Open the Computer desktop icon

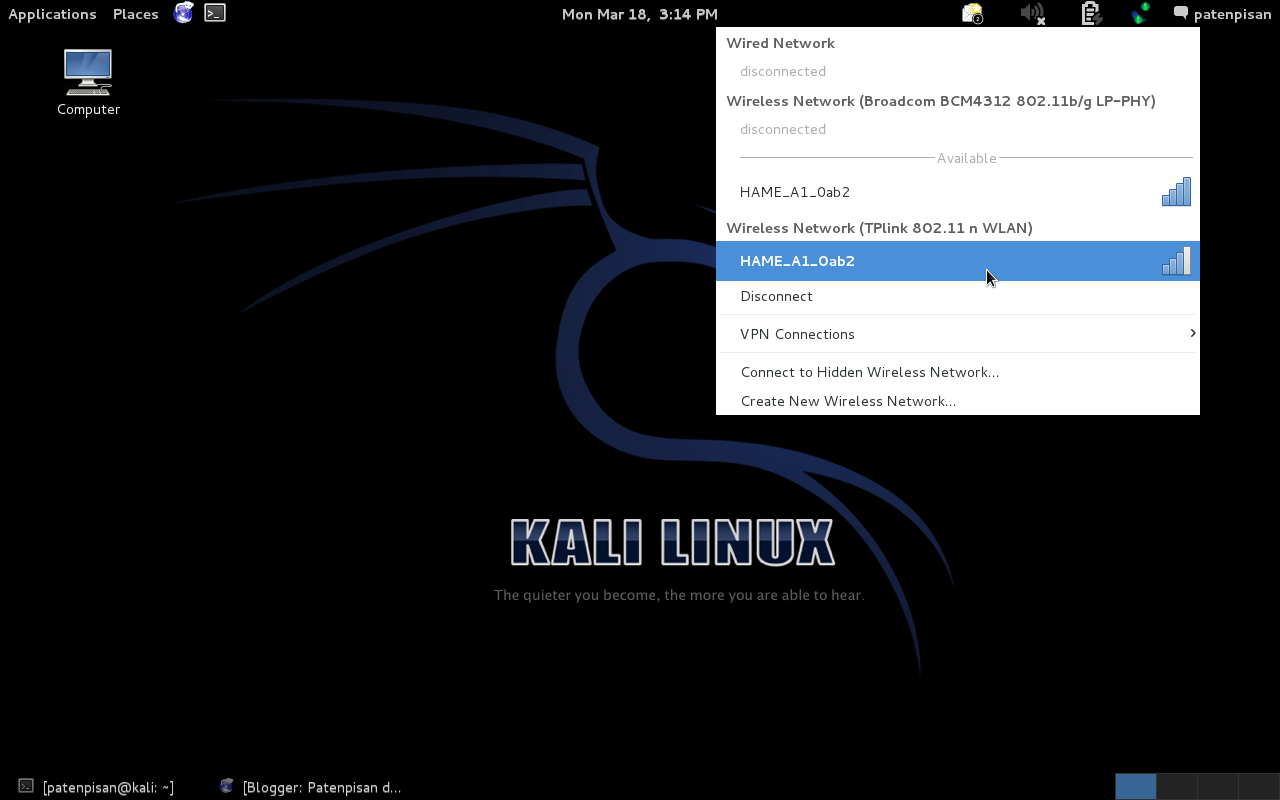88,83
